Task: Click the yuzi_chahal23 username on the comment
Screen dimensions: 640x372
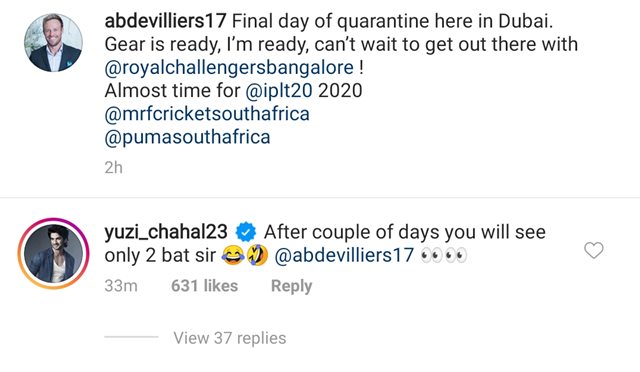Action: point(166,232)
